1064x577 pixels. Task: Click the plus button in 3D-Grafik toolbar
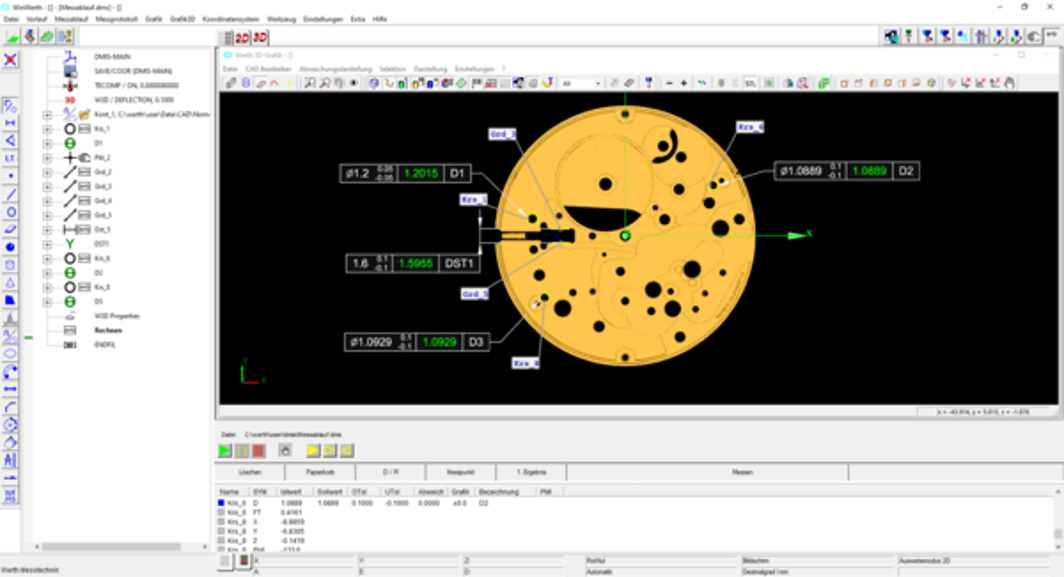tap(684, 83)
